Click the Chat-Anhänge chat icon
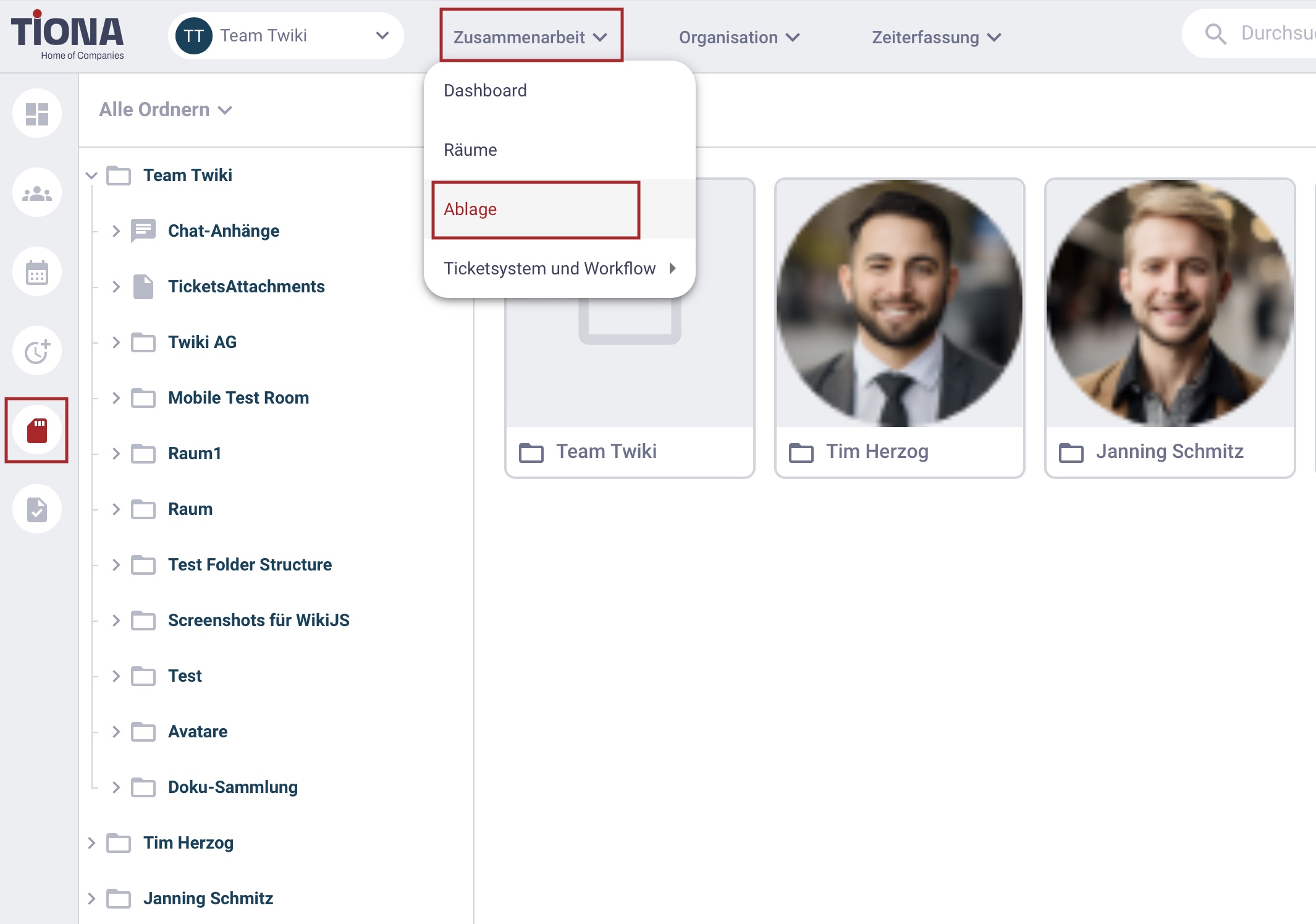1316x924 pixels. 143,231
